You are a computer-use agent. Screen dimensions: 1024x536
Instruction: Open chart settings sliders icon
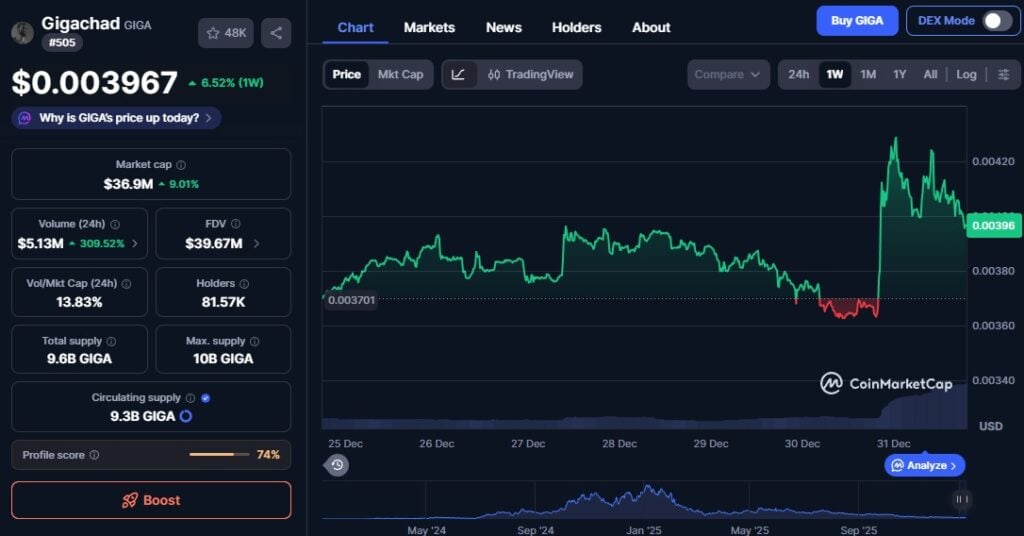(x=1003, y=75)
